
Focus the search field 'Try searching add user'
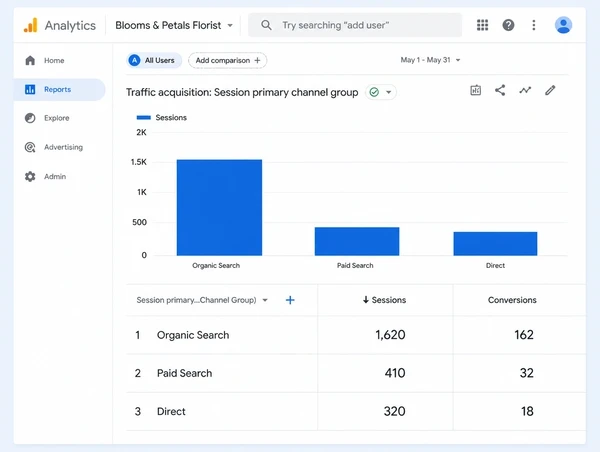coord(355,25)
